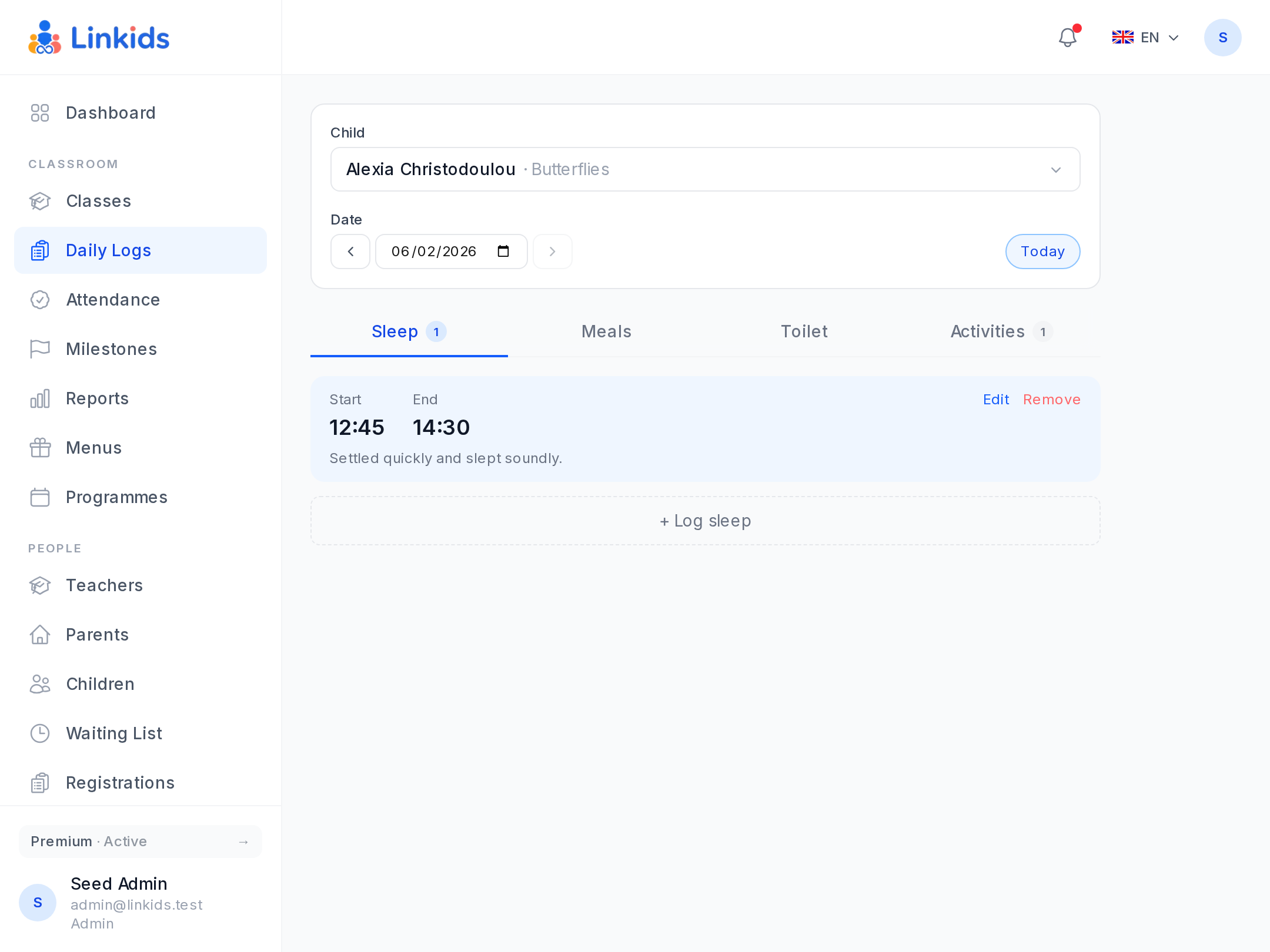Click the Reports bar chart icon
This screenshot has width=1270, height=952.
[x=40, y=398]
